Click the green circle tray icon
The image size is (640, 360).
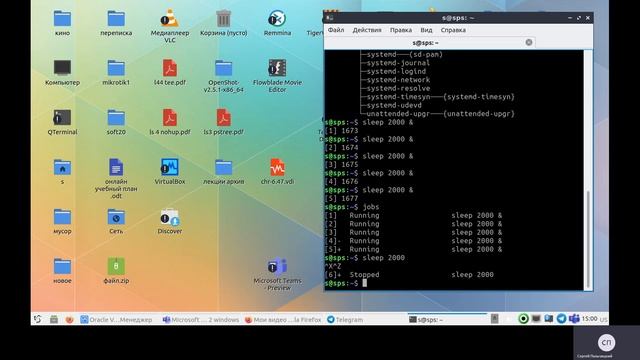point(523,319)
